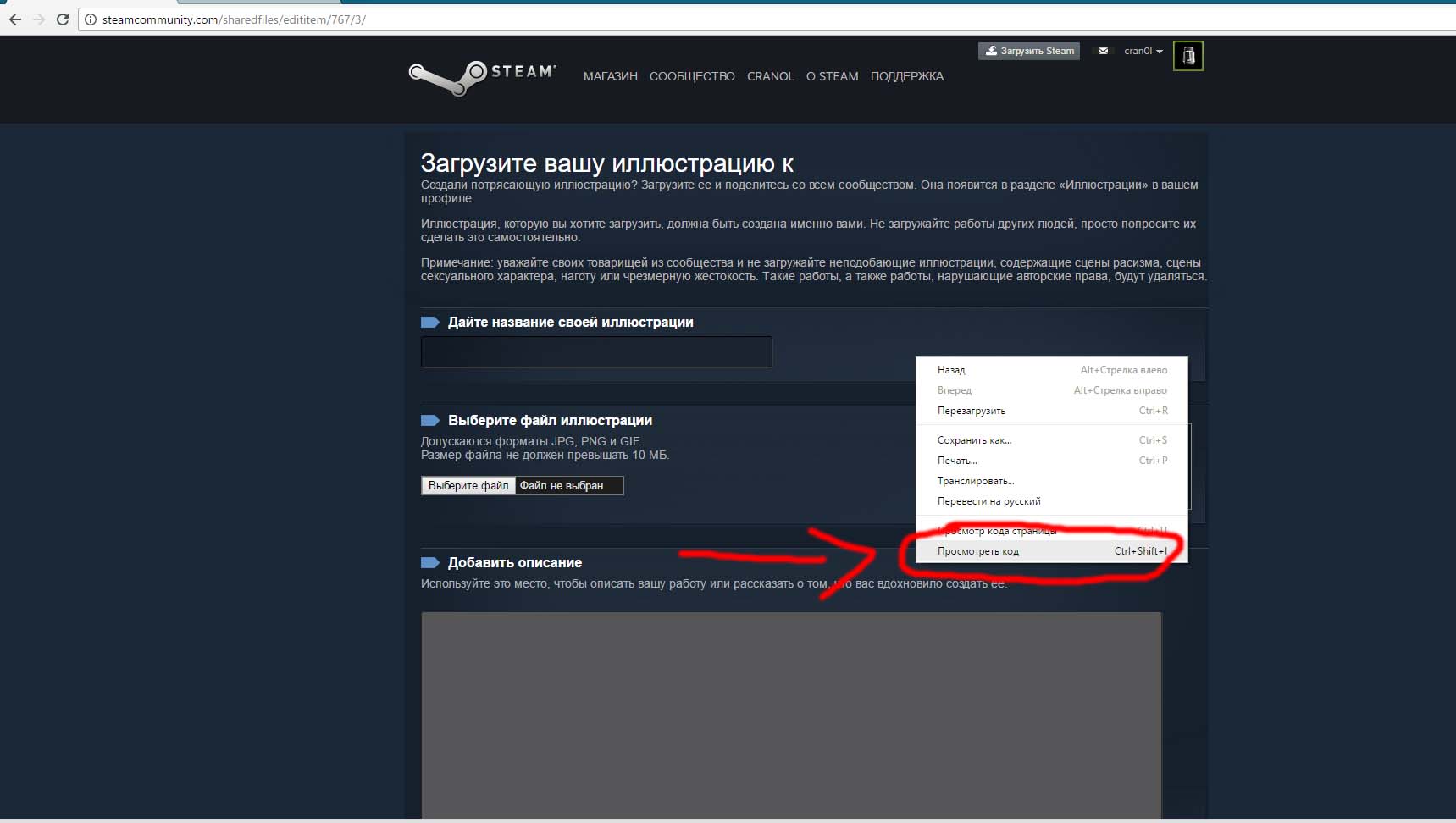Select Назад in the context menu
This screenshot has width=1456, height=823.
tap(1051, 370)
